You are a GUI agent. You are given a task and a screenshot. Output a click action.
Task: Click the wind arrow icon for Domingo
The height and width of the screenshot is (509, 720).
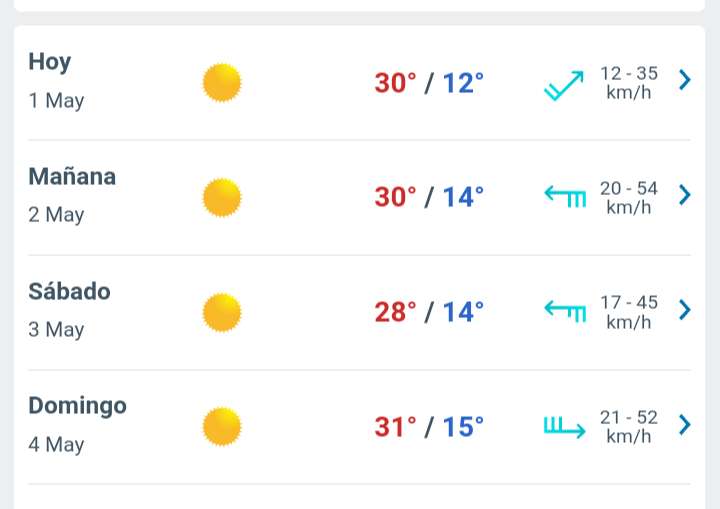[x=564, y=428]
